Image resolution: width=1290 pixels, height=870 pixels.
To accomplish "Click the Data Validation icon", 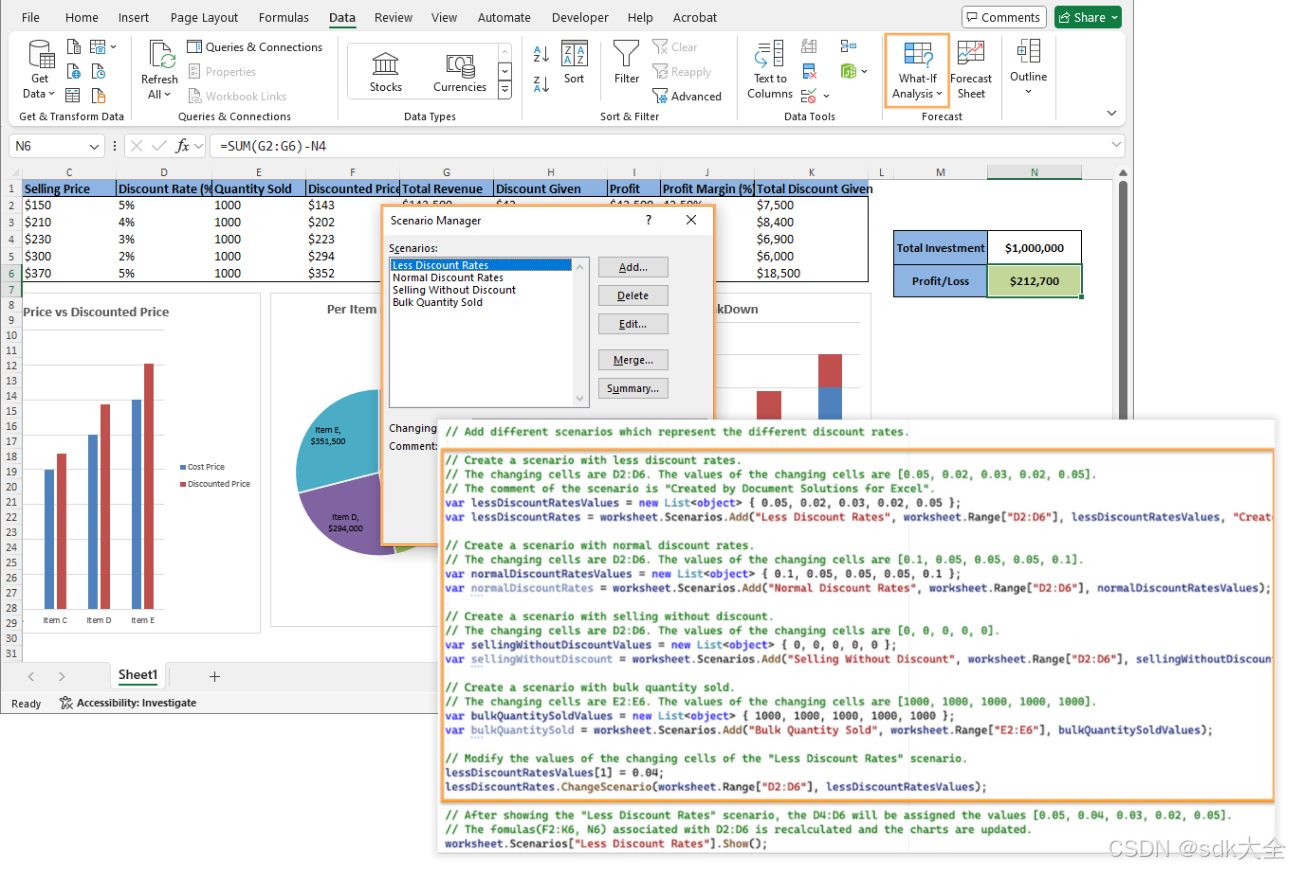I will [809, 96].
